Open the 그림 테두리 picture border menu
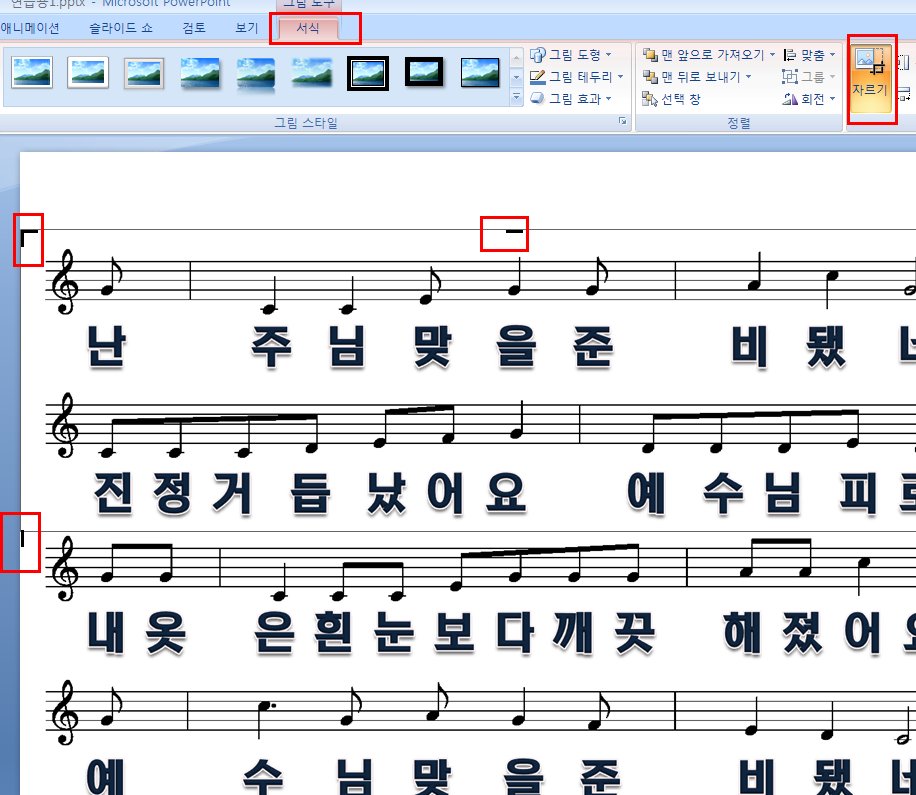The height and width of the screenshot is (795, 916). pyautogui.click(x=577, y=77)
